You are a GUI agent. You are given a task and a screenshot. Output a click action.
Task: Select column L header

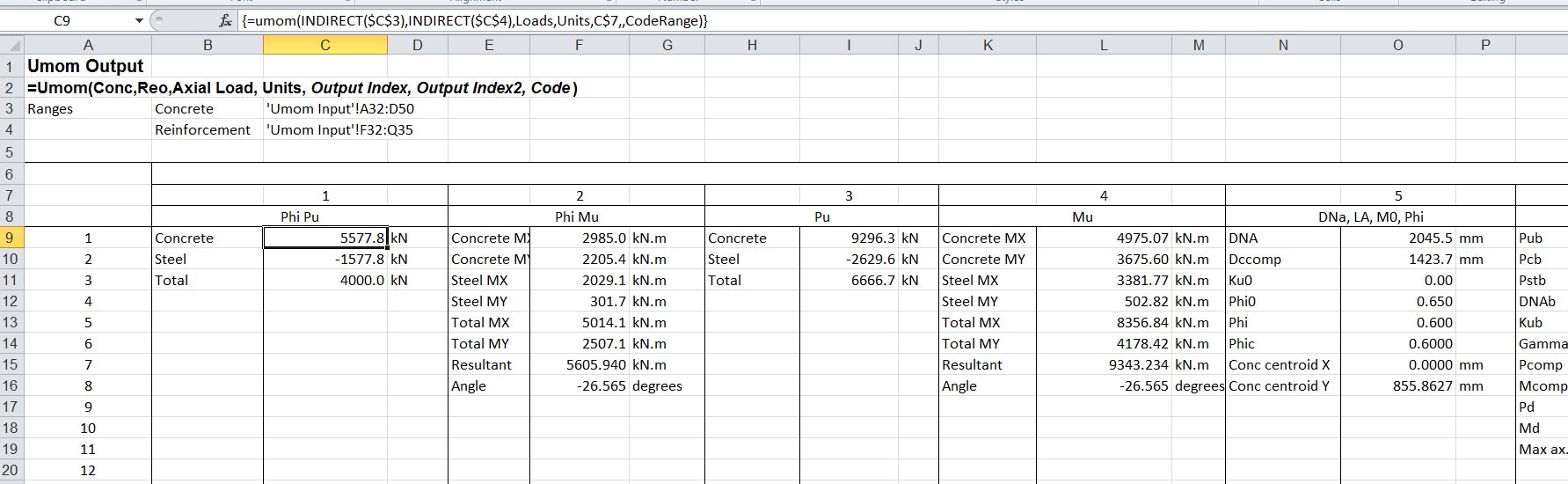coord(1103,45)
